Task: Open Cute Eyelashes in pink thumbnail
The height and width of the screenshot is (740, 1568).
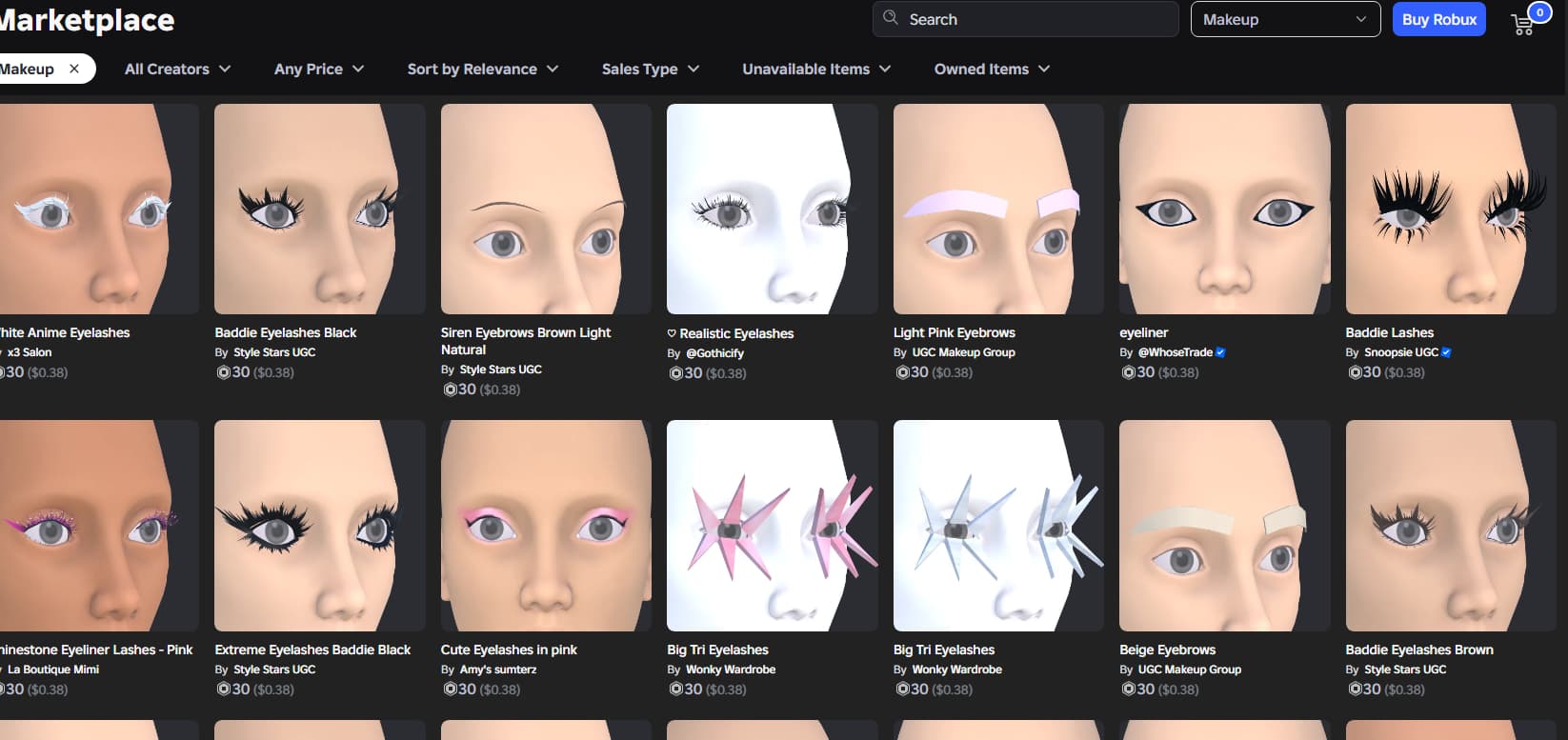Action: 546,526
